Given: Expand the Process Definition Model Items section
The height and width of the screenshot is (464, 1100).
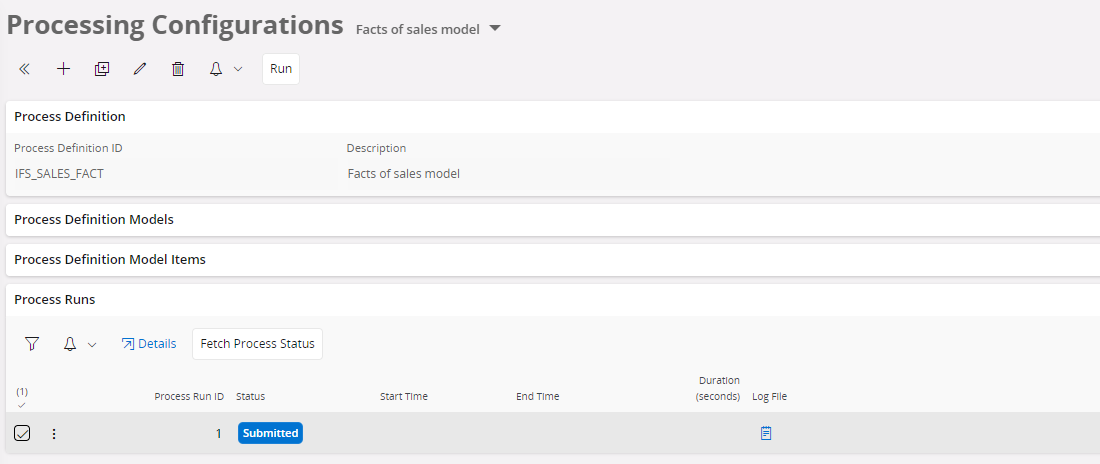Looking at the screenshot, I should (x=110, y=259).
